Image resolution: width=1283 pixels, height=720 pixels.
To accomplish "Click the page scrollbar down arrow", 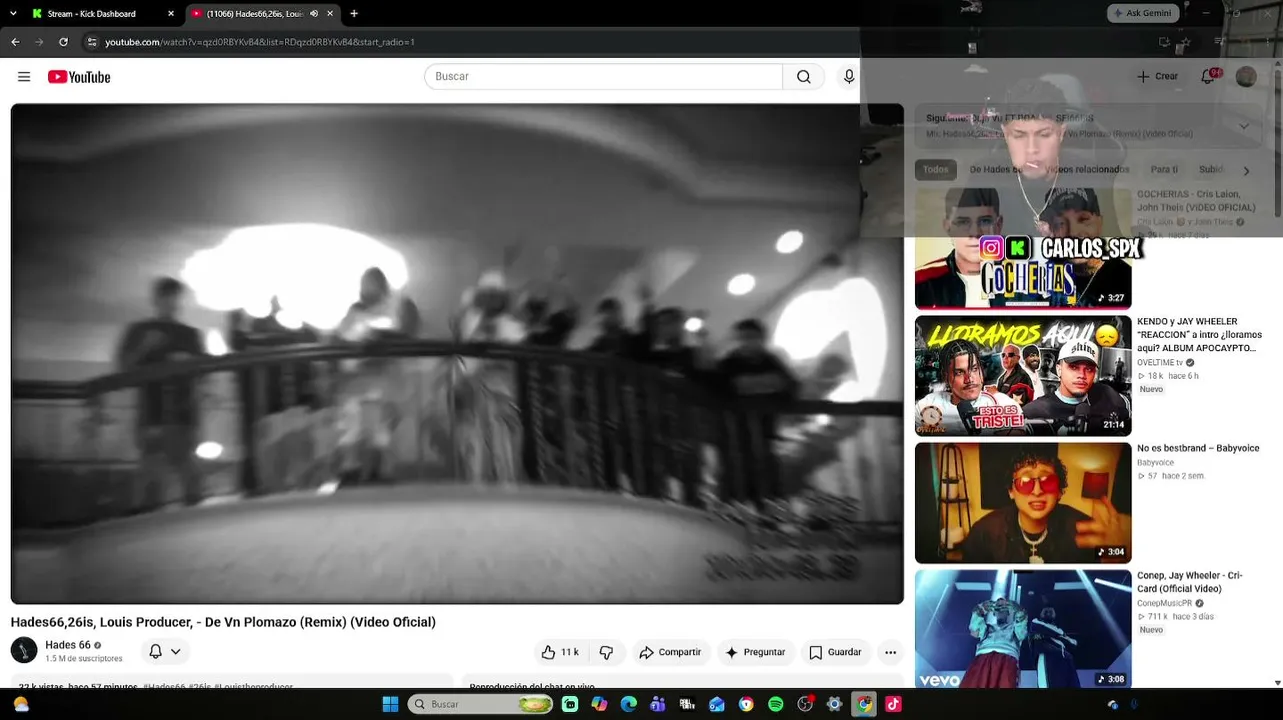I will pyautogui.click(x=1277, y=682).
